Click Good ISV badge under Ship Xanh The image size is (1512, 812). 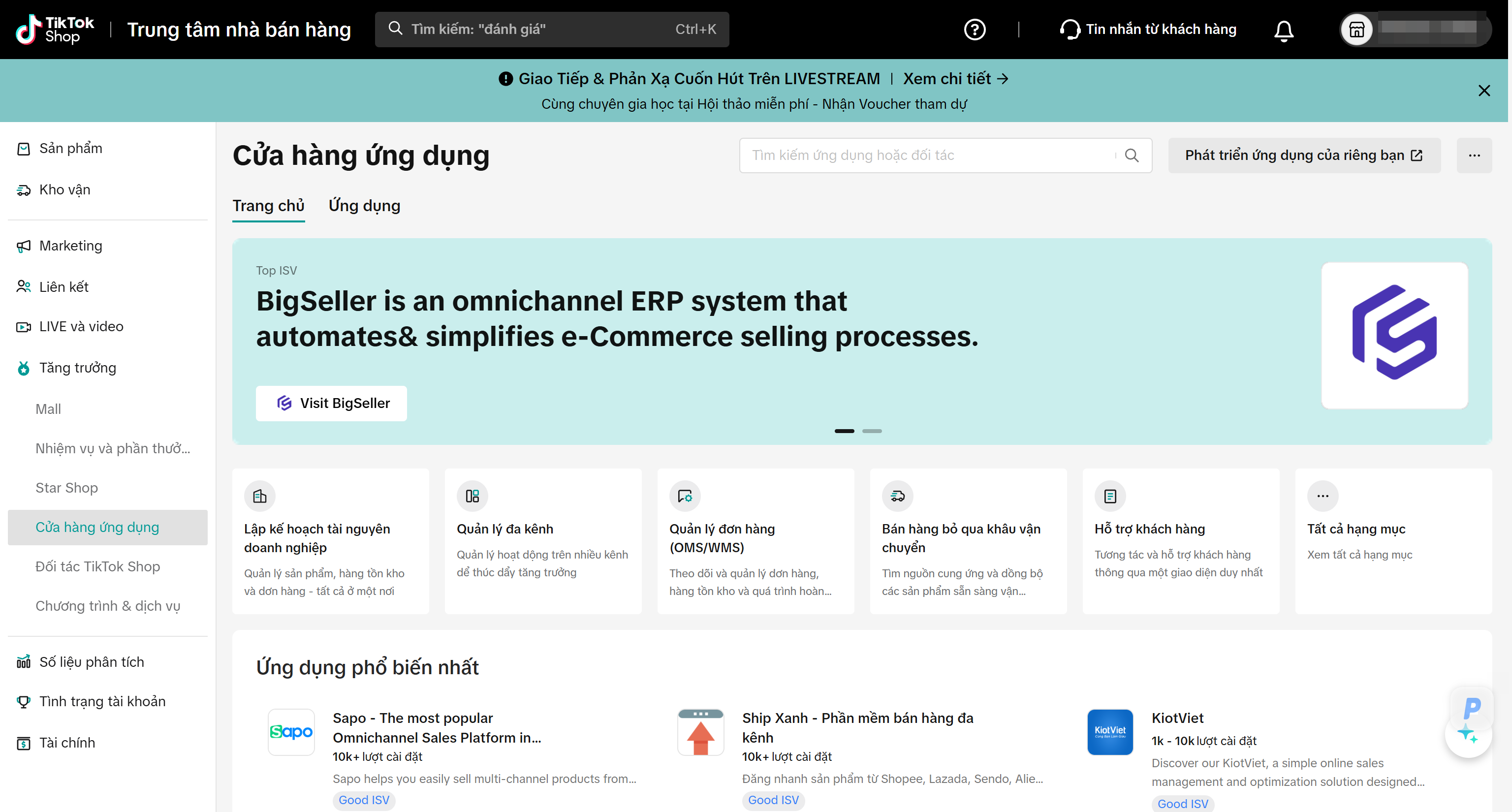pos(773,800)
